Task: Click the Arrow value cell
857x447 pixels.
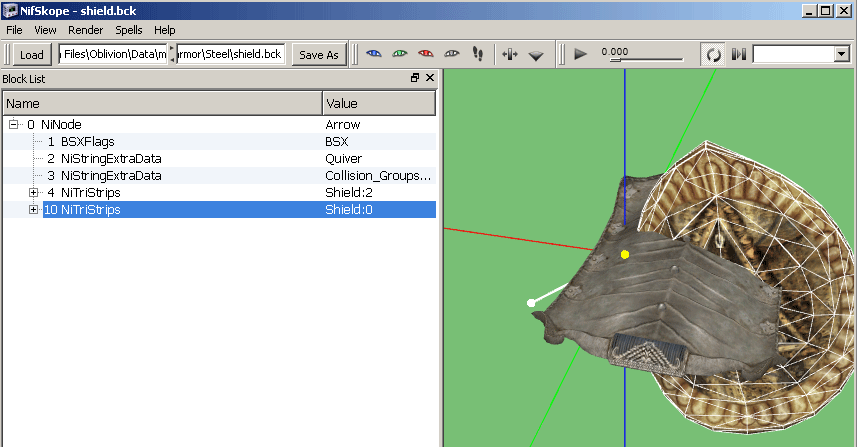Action: (343, 125)
